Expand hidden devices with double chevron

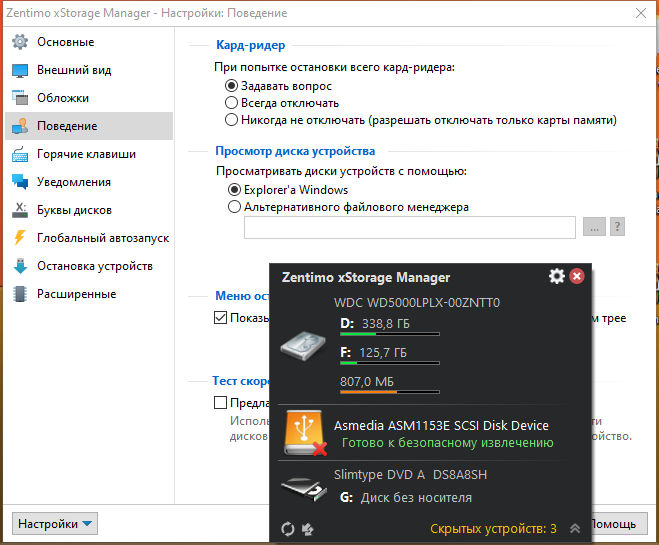click(575, 529)
